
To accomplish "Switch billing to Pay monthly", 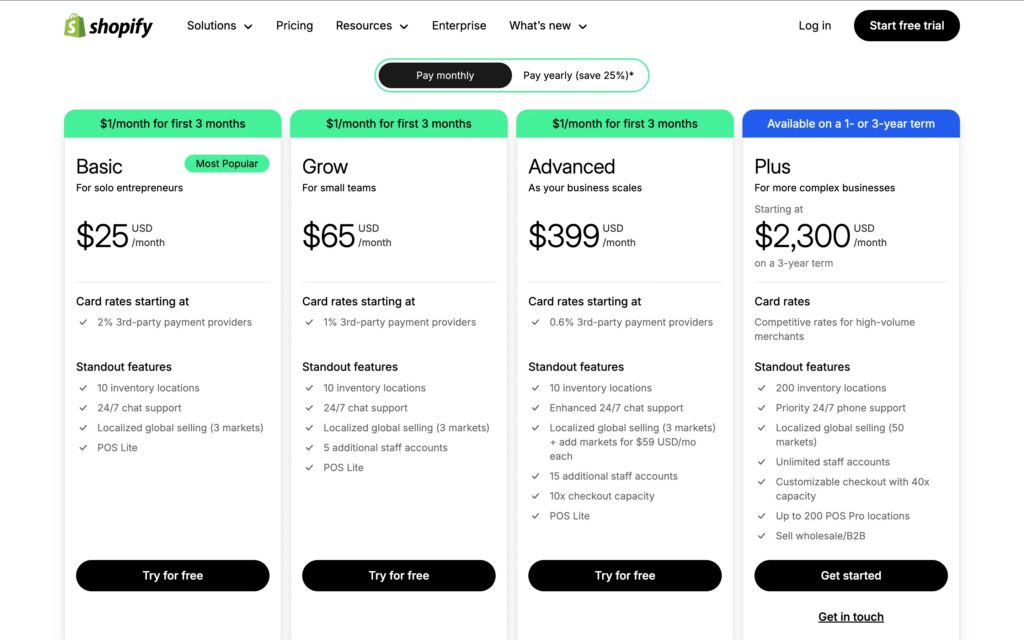I will click(x=445, y=75).
